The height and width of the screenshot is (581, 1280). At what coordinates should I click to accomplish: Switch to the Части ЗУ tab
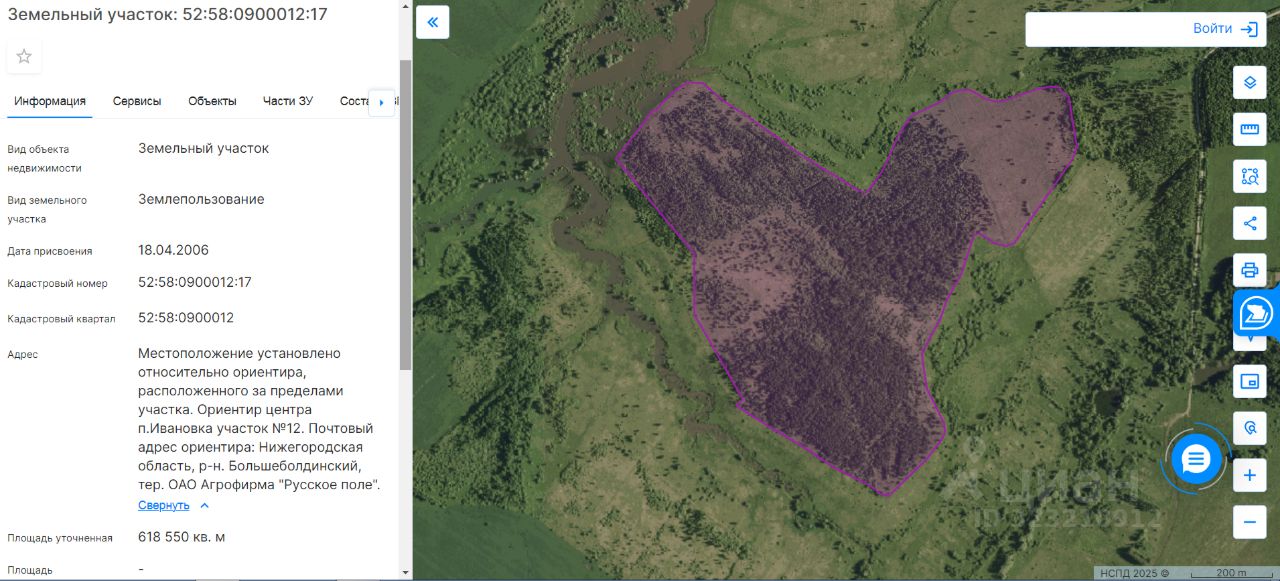pos(288,101)
